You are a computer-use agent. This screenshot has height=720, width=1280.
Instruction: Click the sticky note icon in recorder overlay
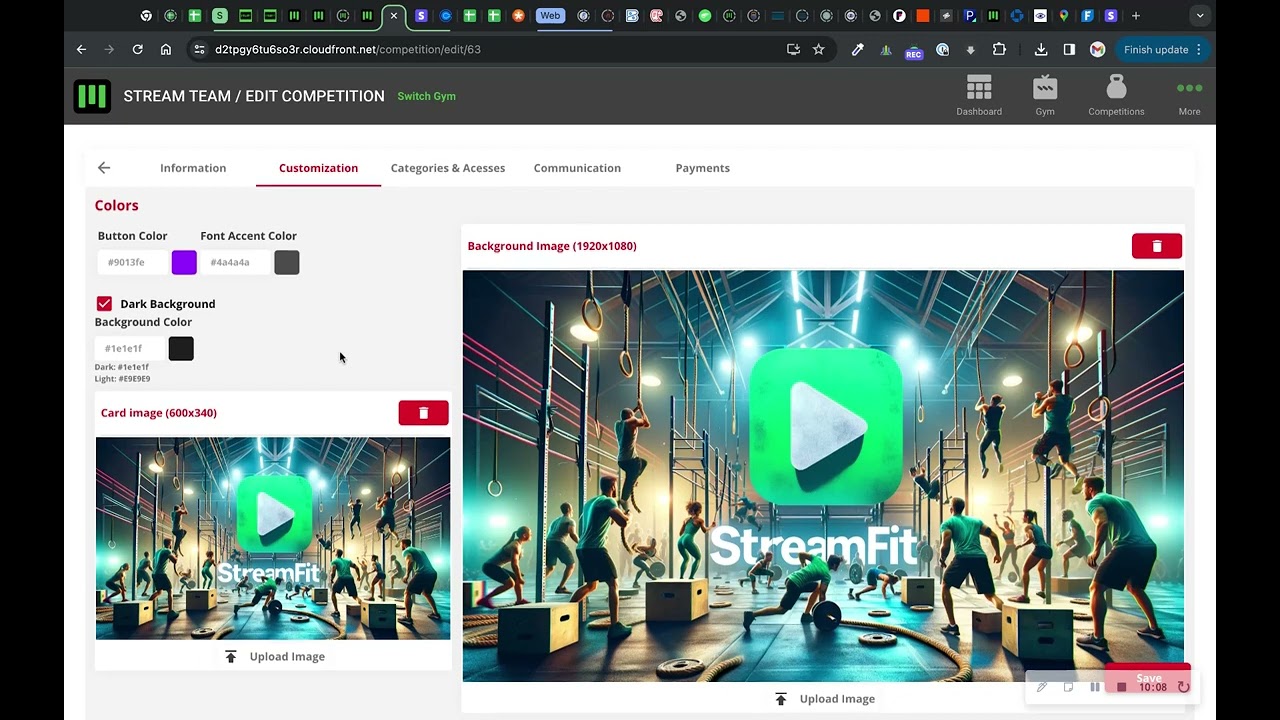tap(1069, 687)
